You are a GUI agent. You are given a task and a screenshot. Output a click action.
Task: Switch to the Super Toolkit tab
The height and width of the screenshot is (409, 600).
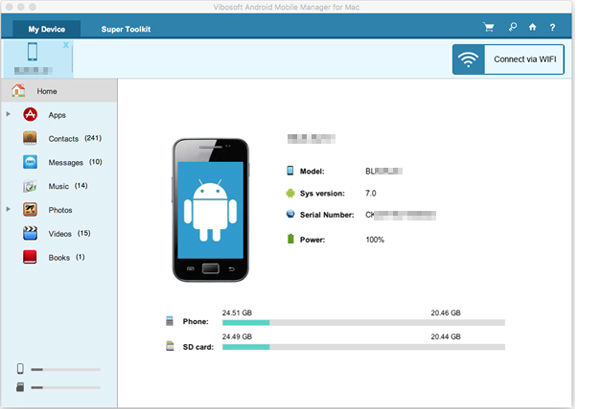click(x=126, y=29)
